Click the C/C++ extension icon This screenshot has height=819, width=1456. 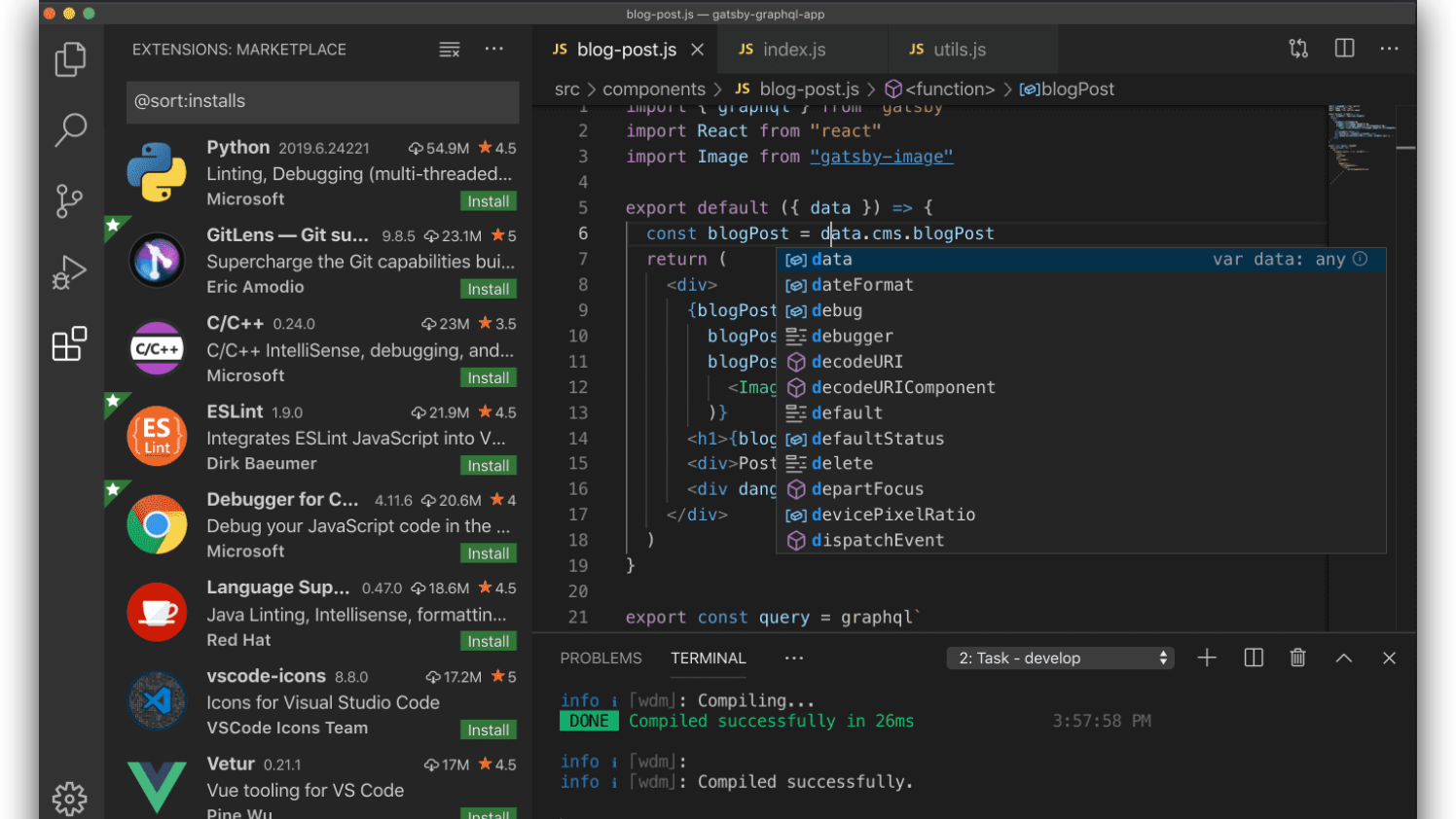[157, 348]
